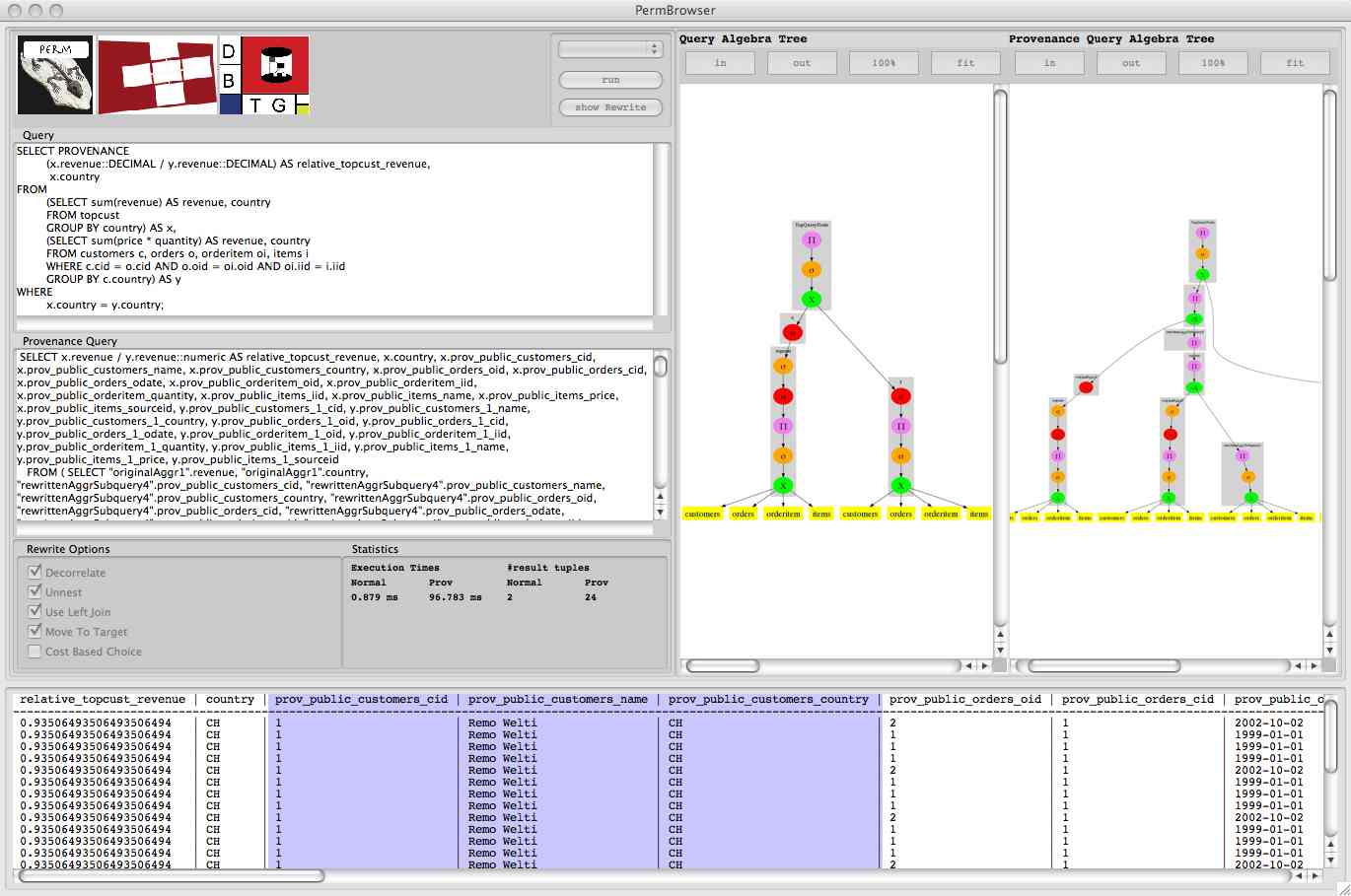1351x896 pixels.
Task: Select green cross-product node in Query Algebra Tree TopQueryNode
Action: [812, 299]
